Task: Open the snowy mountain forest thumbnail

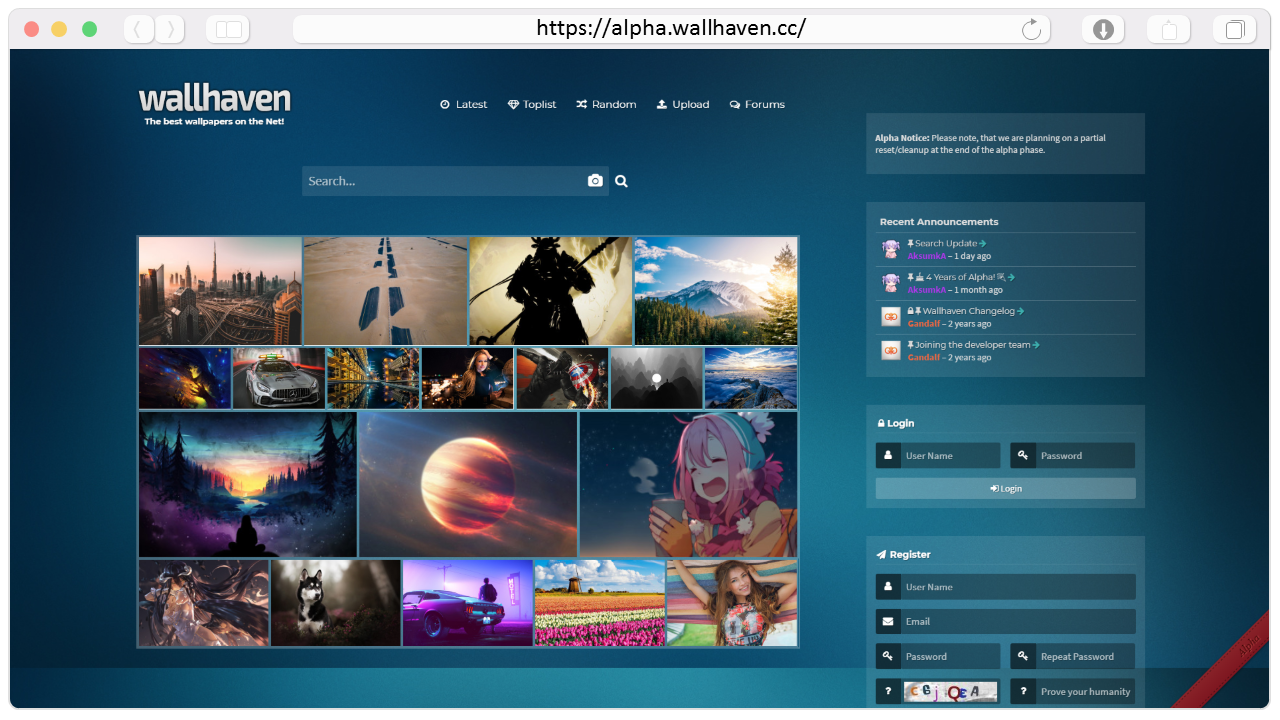Action: [x=716, y=291]
